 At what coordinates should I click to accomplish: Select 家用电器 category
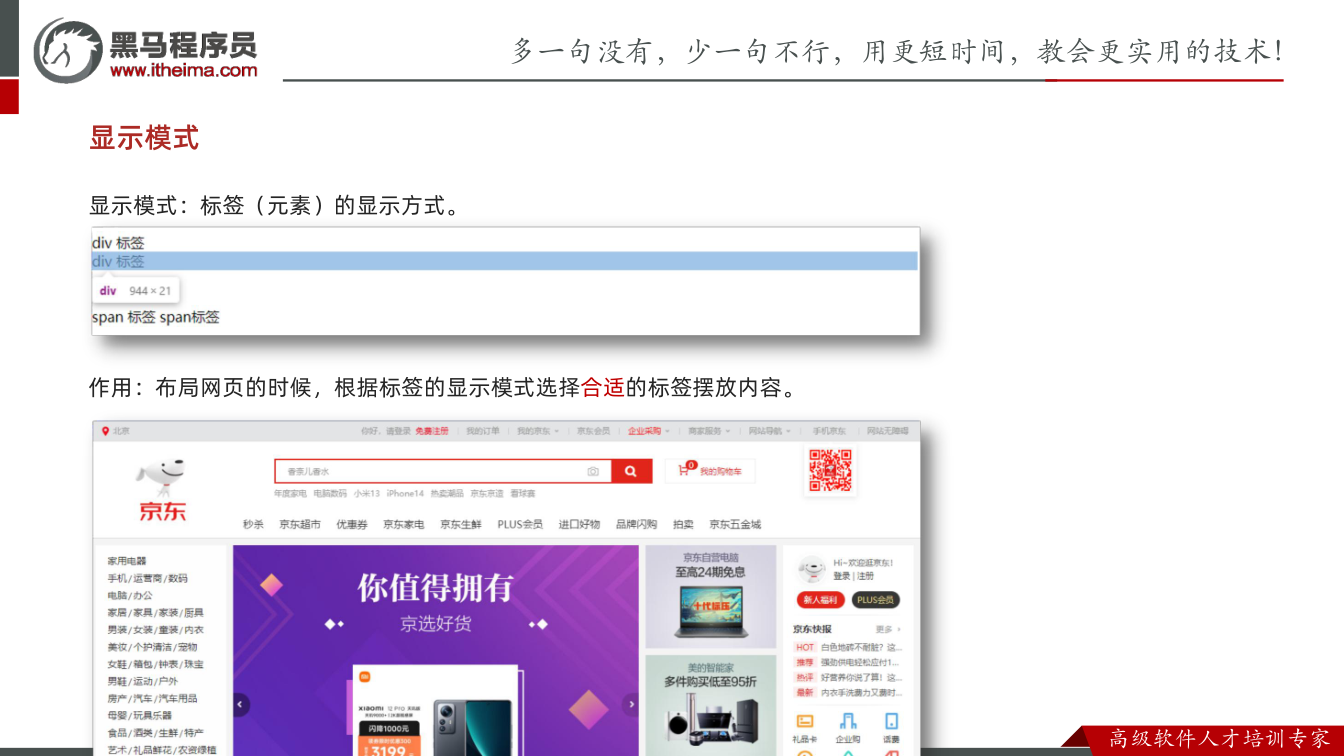[127, 561]
